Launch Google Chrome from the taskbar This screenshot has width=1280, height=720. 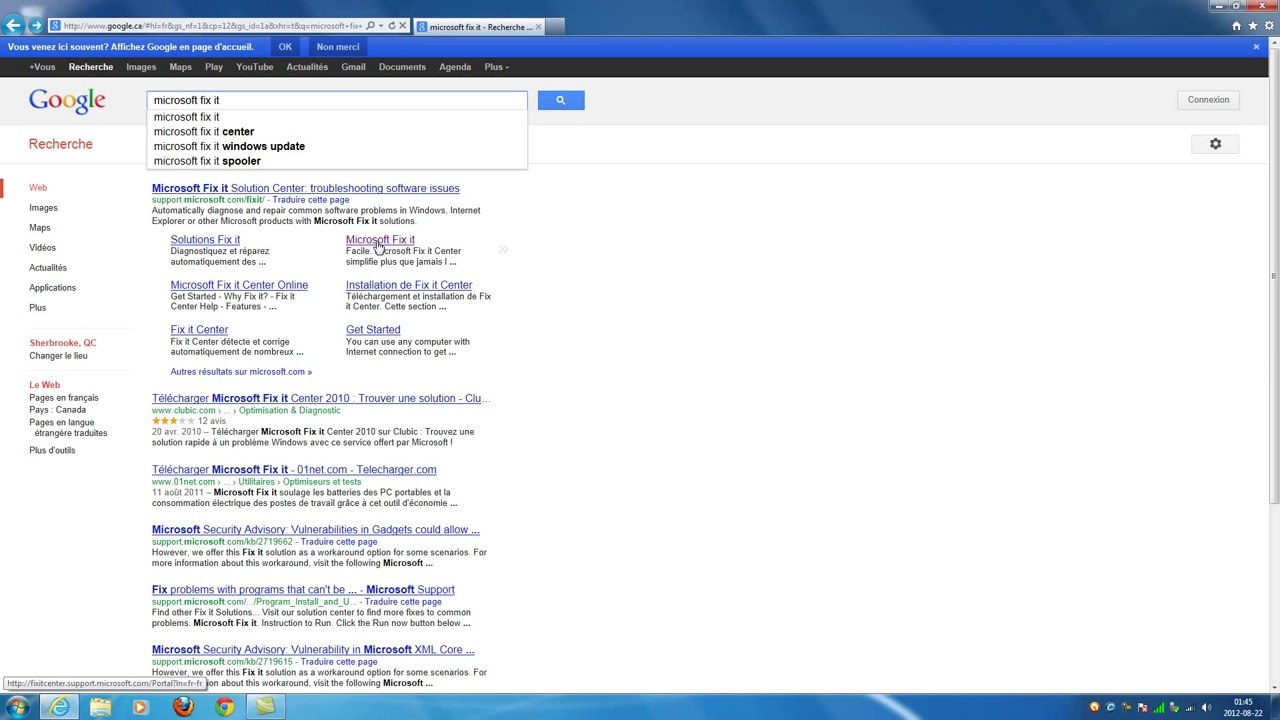tap(224, 707)
